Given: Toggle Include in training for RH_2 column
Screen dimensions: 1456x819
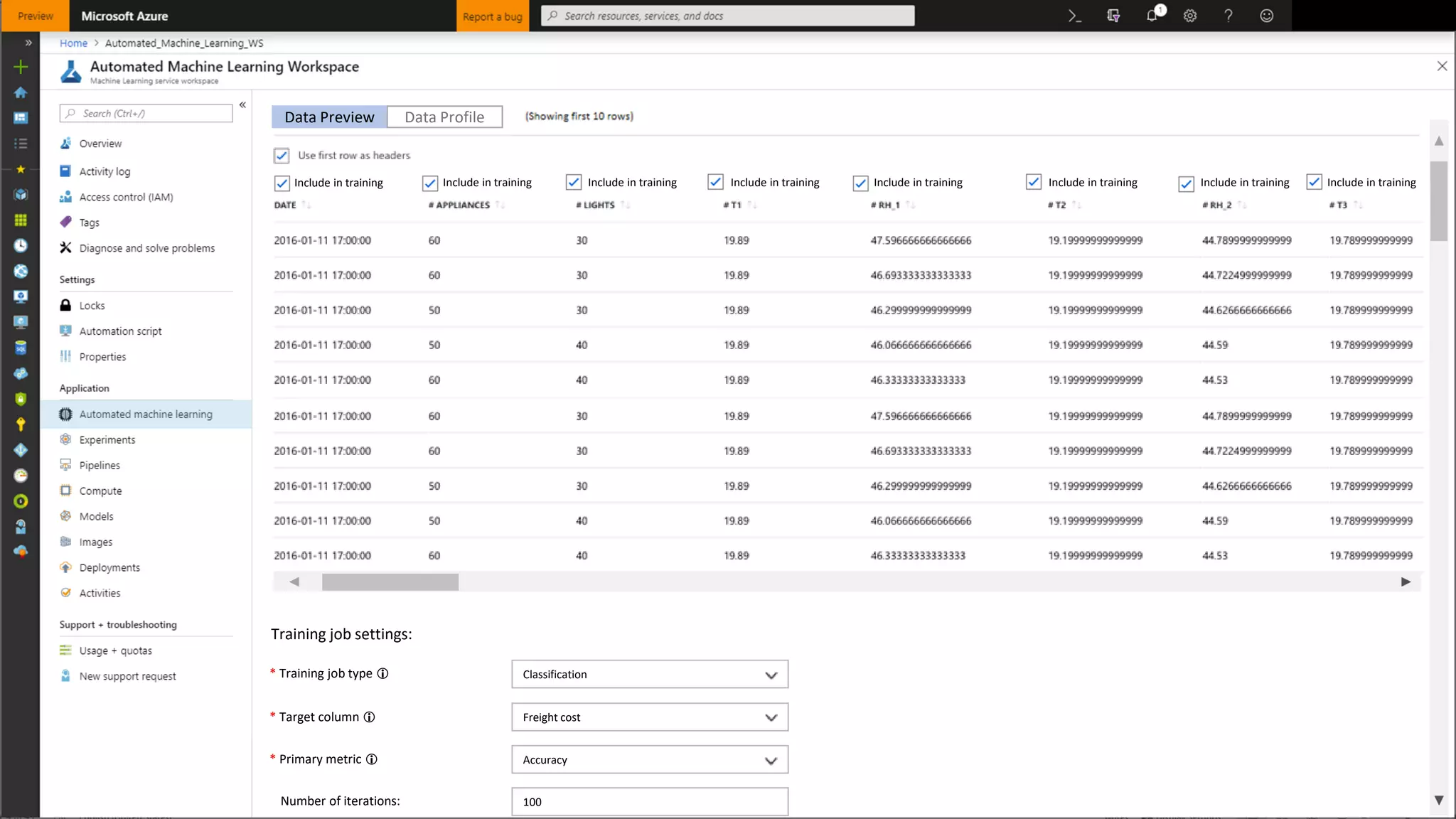Looking at the screenshot, I should tap(1186, 183).
